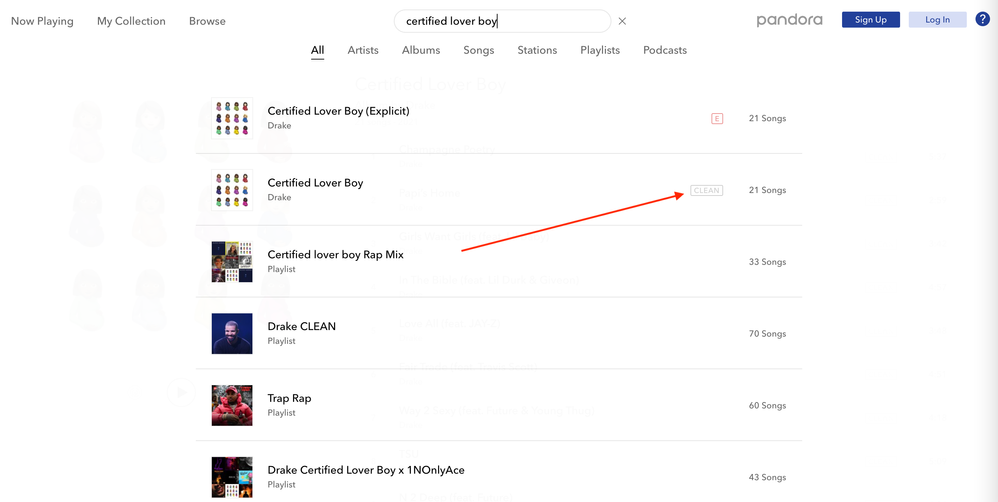The width and height of the screenshot is (998, 502).
Task: Open Trap Rap playlist cover art
Action: coord(232,405)
